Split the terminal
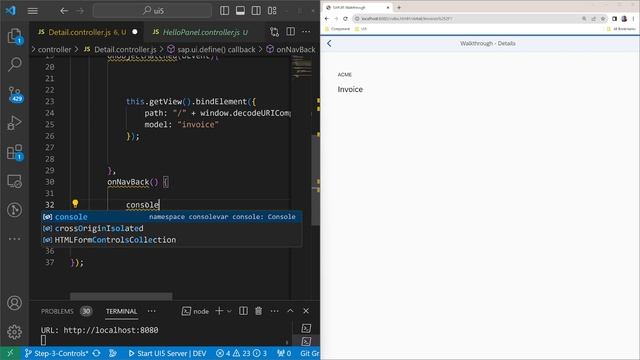This screenshot has width=640, height=360. click(243, 311)
